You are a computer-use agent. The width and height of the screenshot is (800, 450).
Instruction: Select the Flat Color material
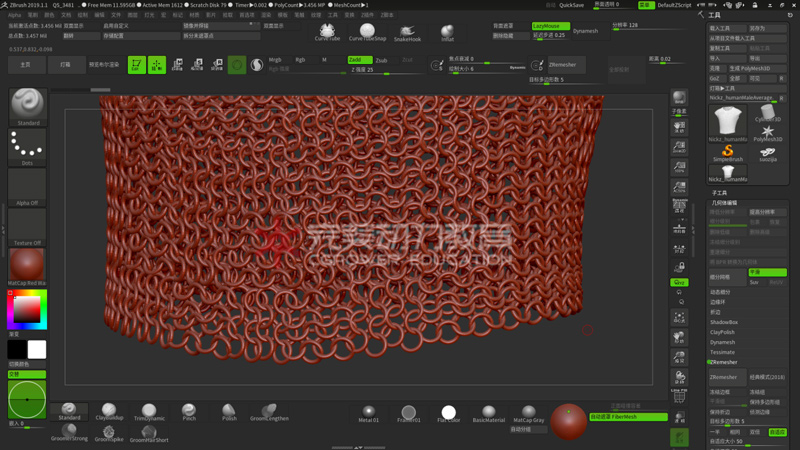tap(448, 412)
